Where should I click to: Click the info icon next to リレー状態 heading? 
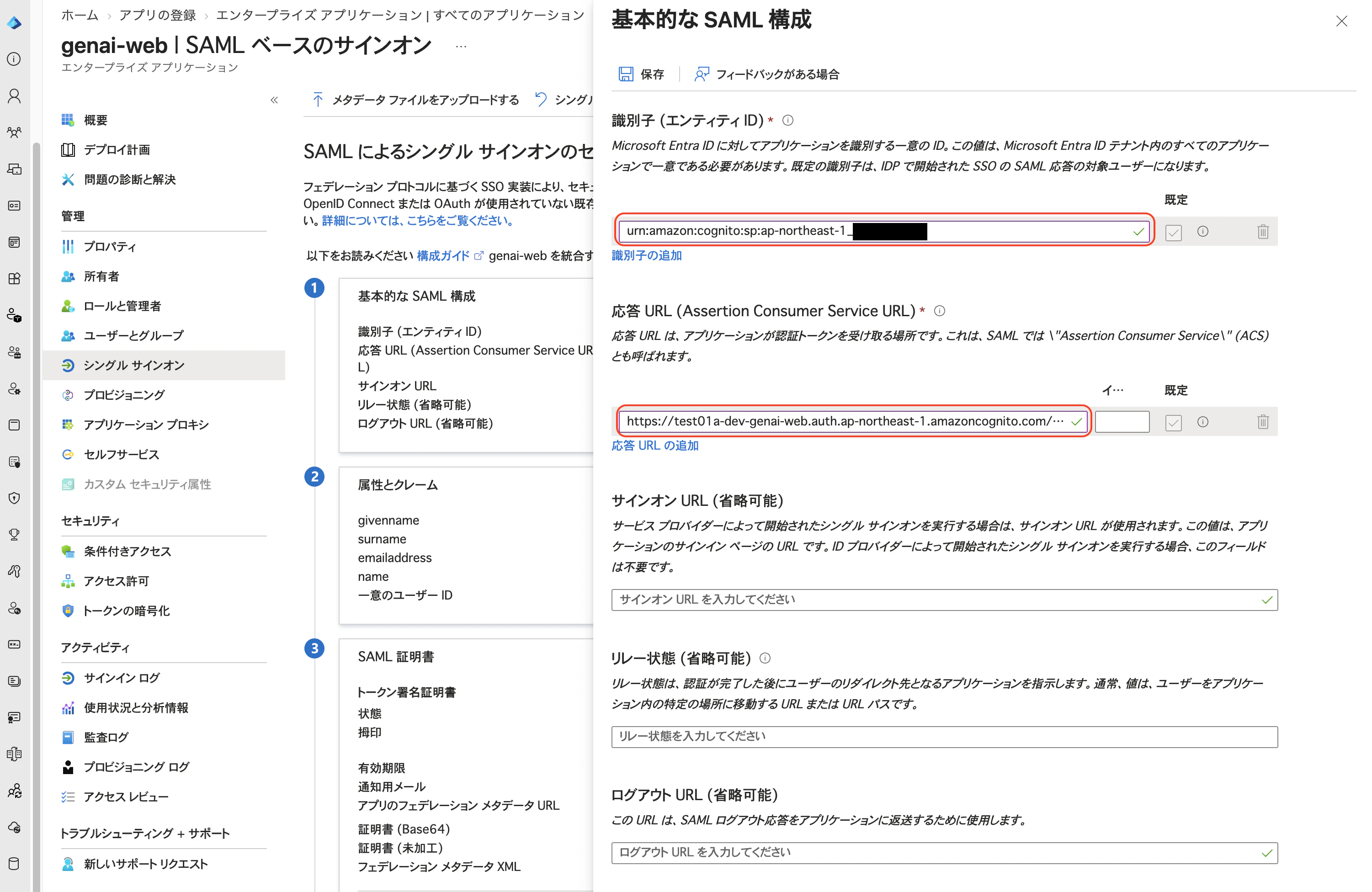coord(765,658)
